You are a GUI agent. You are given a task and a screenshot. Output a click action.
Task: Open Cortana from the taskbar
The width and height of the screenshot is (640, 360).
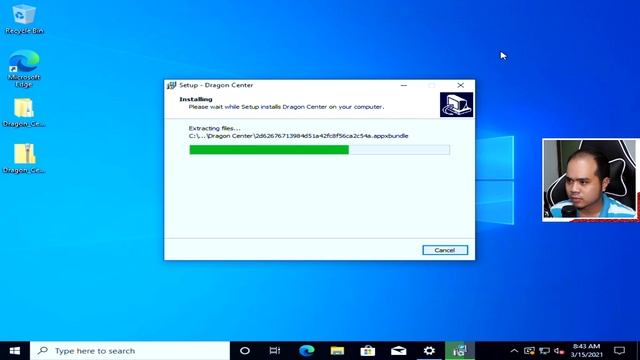(244, 351)
